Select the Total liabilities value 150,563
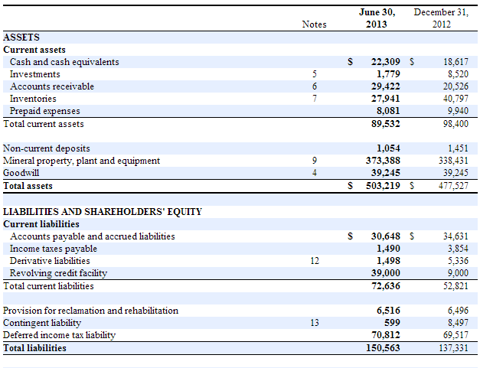480x368 pixels. click(x=383, y=348)
